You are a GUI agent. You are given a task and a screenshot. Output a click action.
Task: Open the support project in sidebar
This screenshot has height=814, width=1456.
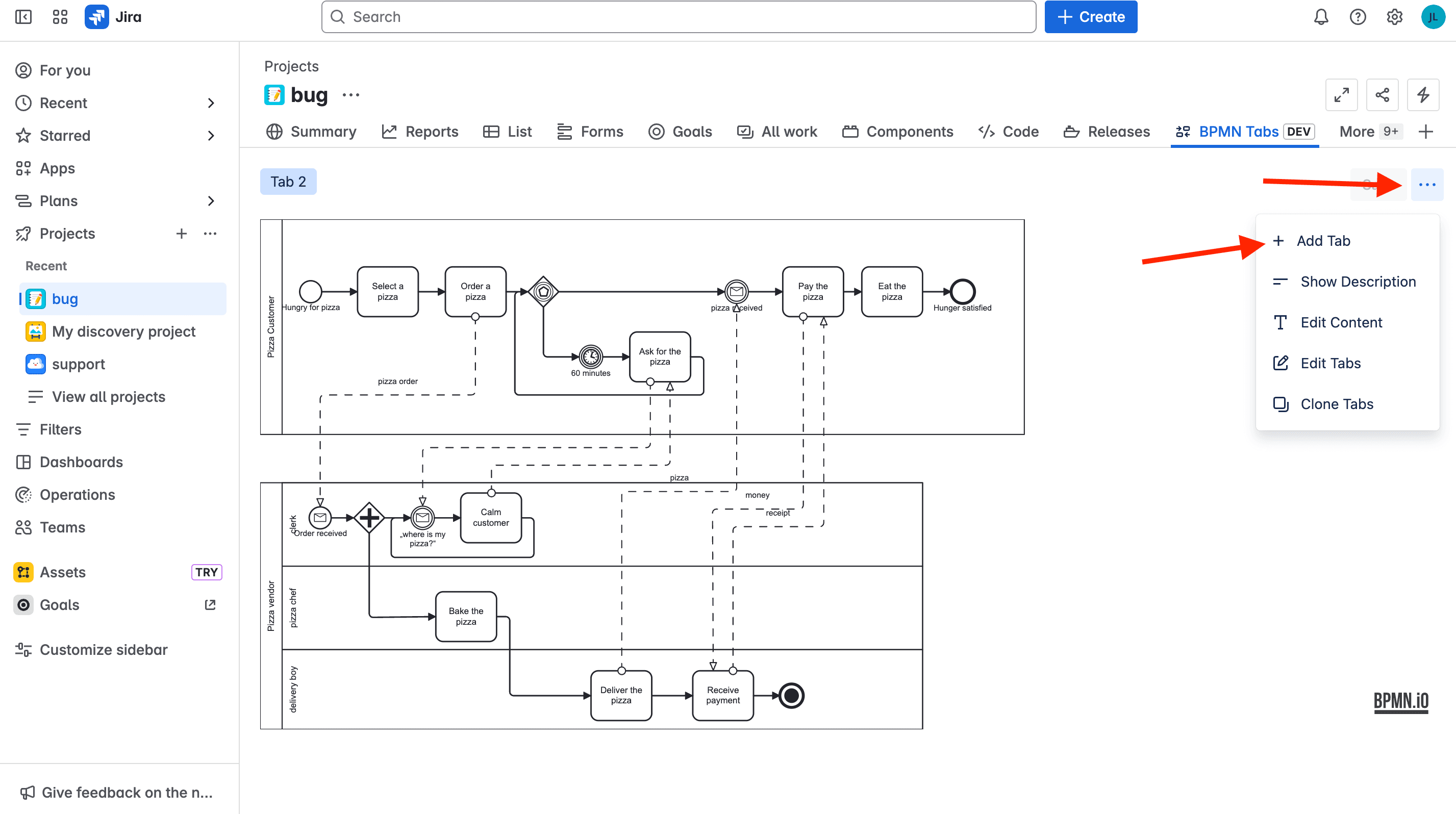pyautogui.click(x=122, y=364)
